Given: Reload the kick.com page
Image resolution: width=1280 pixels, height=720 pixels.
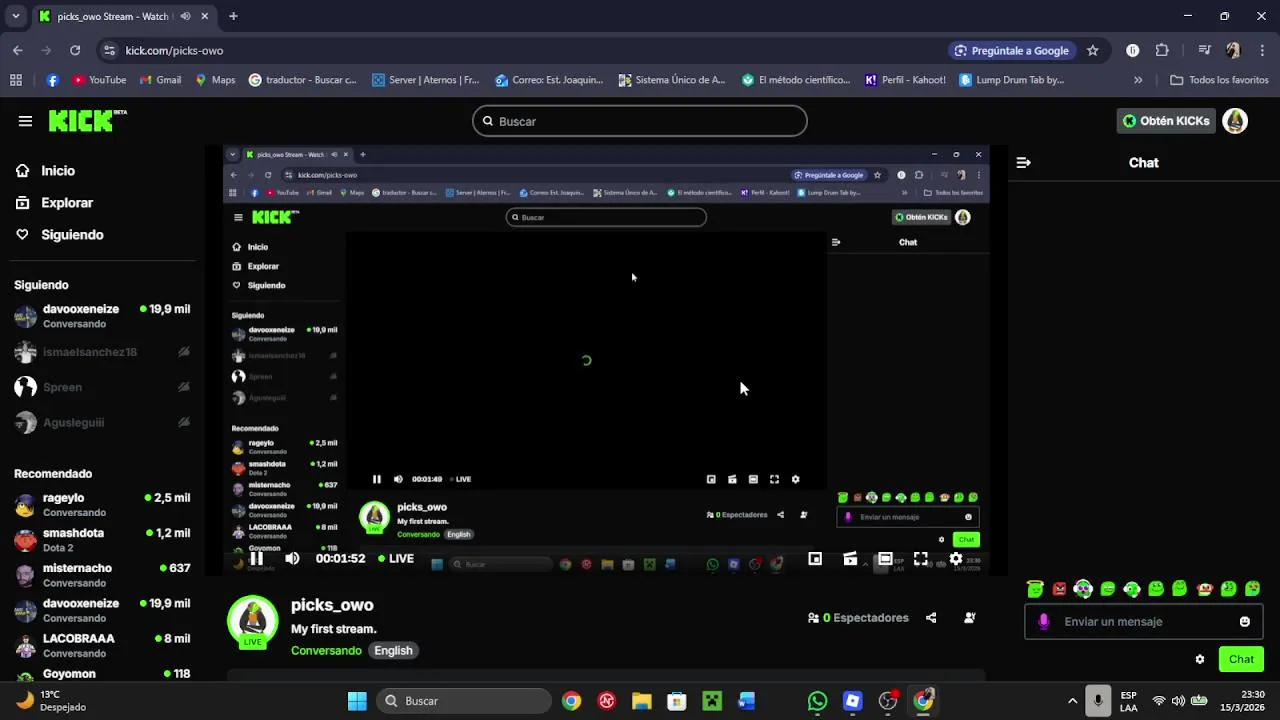Looking at the screenshot, I should click(75, 50).
